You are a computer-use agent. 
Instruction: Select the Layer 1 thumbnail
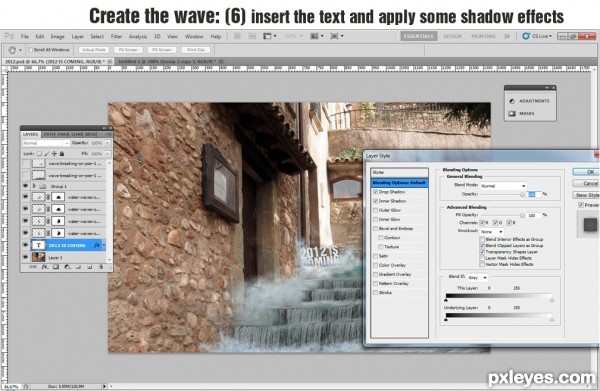click(x=38, y=257)
